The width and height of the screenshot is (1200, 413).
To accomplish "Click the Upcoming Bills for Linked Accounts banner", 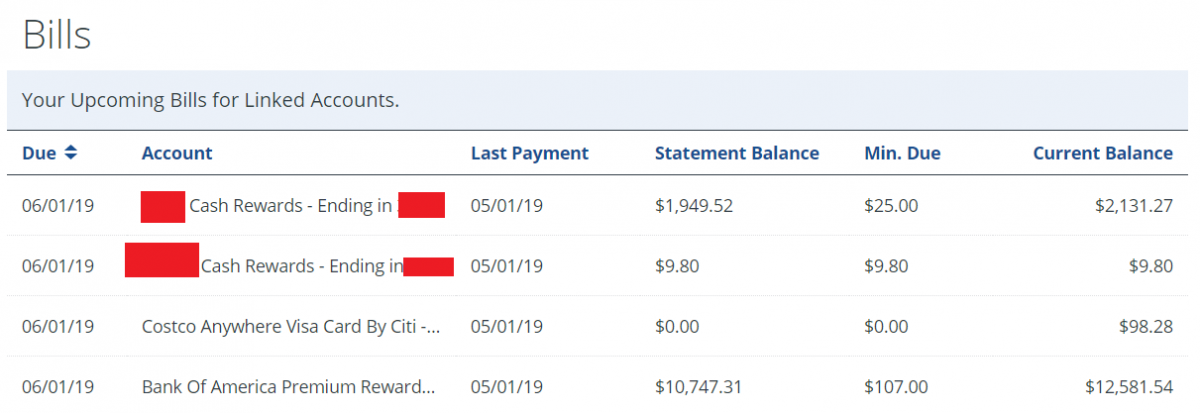I will tap(210, 101).
